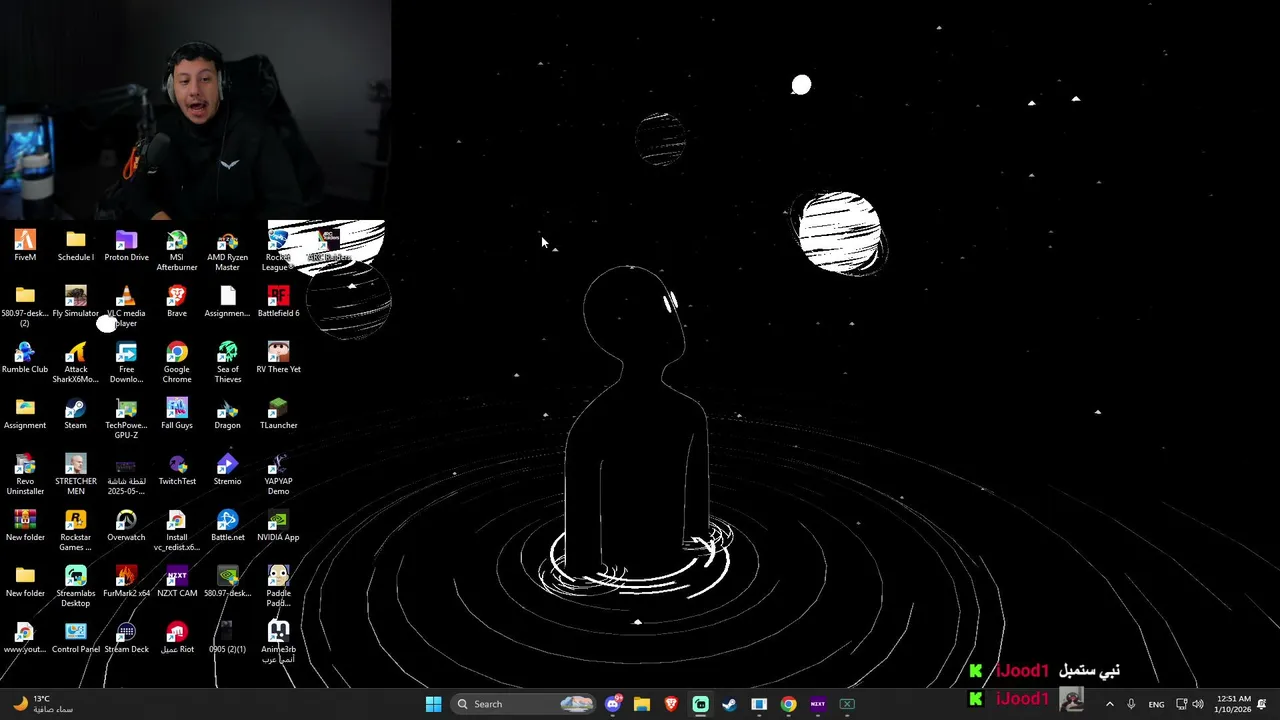Open Sea of Thieves shortcut
The image size is (1280, 720).
228,362
